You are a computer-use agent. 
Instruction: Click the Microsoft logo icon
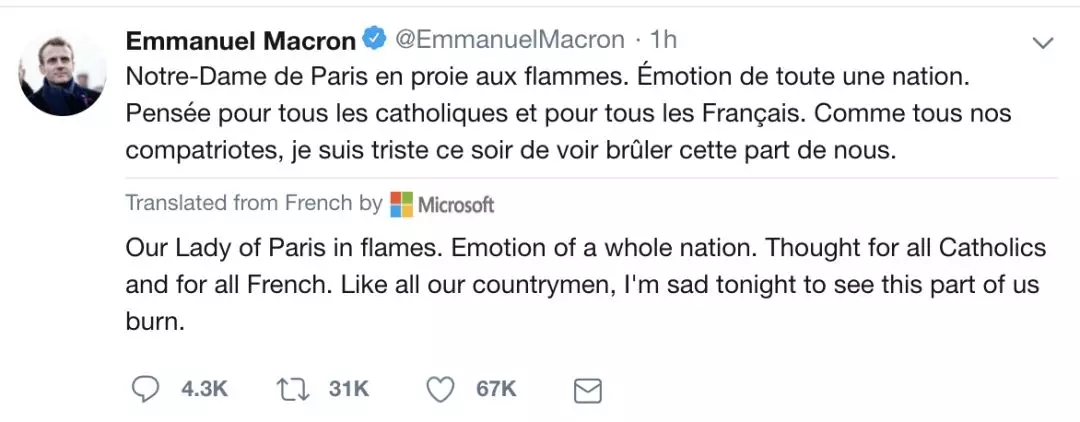[x=402, y=204]
